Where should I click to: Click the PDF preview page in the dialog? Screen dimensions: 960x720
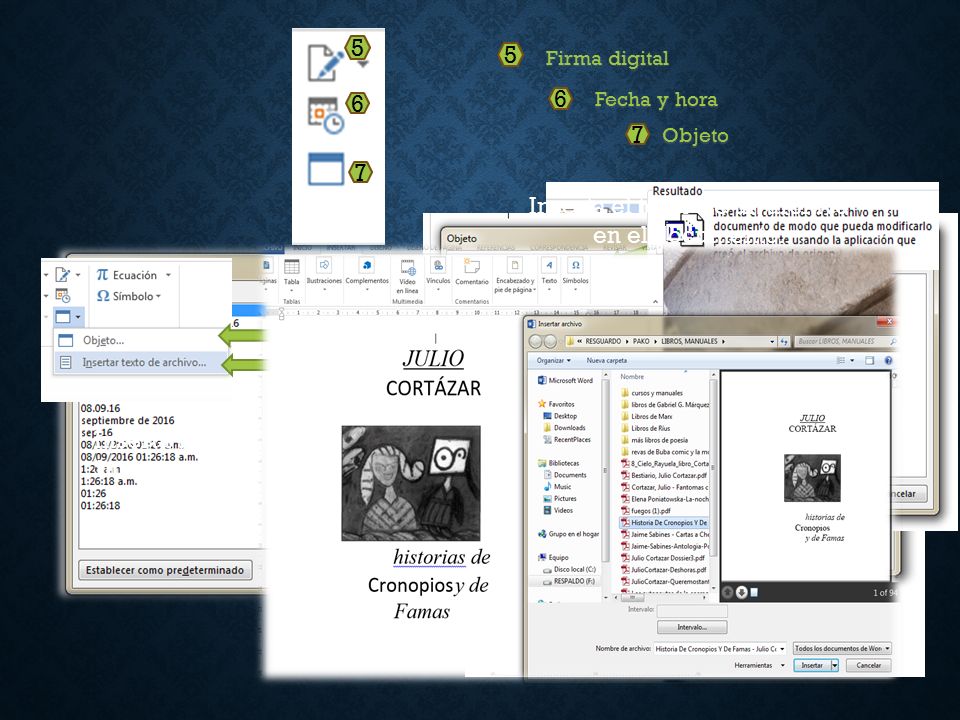[806, 476]
